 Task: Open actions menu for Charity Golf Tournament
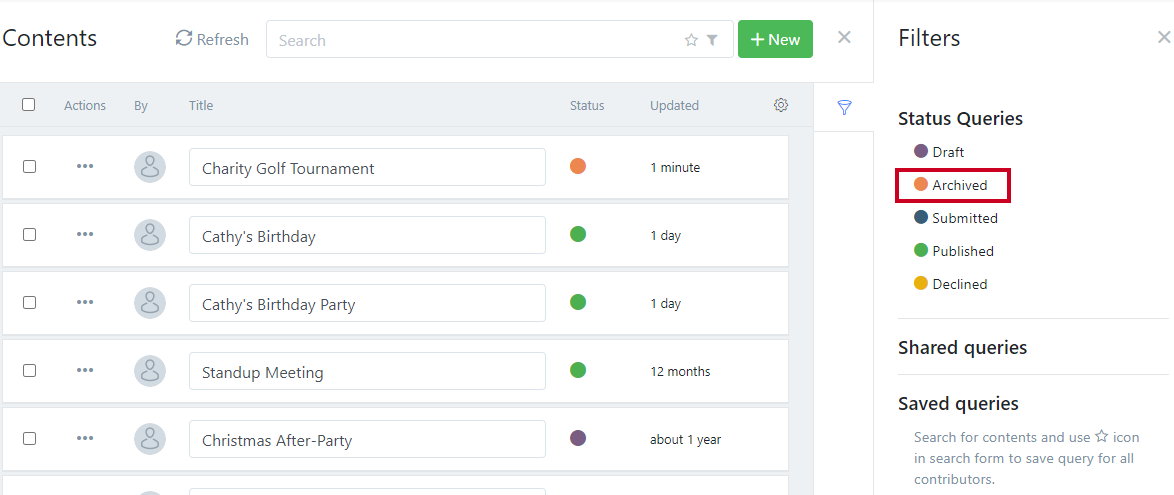click(x=85, y=166)
